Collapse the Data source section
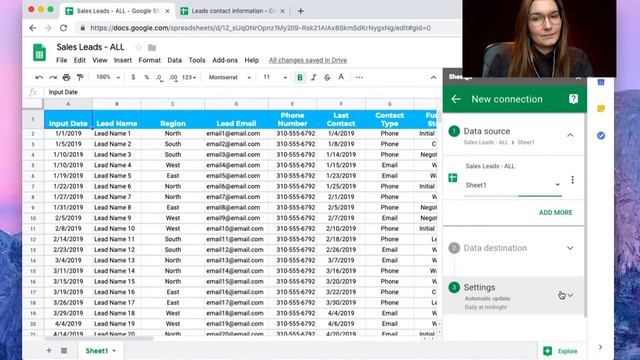This screenshot has height=360, width=640. tap(570, 135)
